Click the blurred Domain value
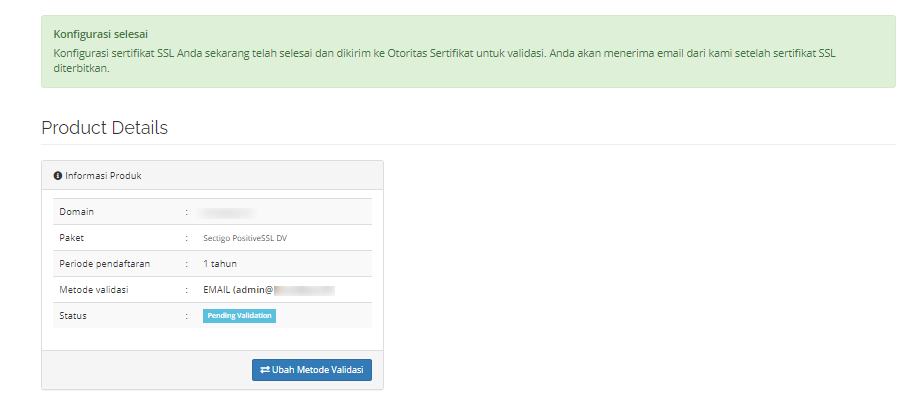910x417 pixels. [x=227, y=212]
